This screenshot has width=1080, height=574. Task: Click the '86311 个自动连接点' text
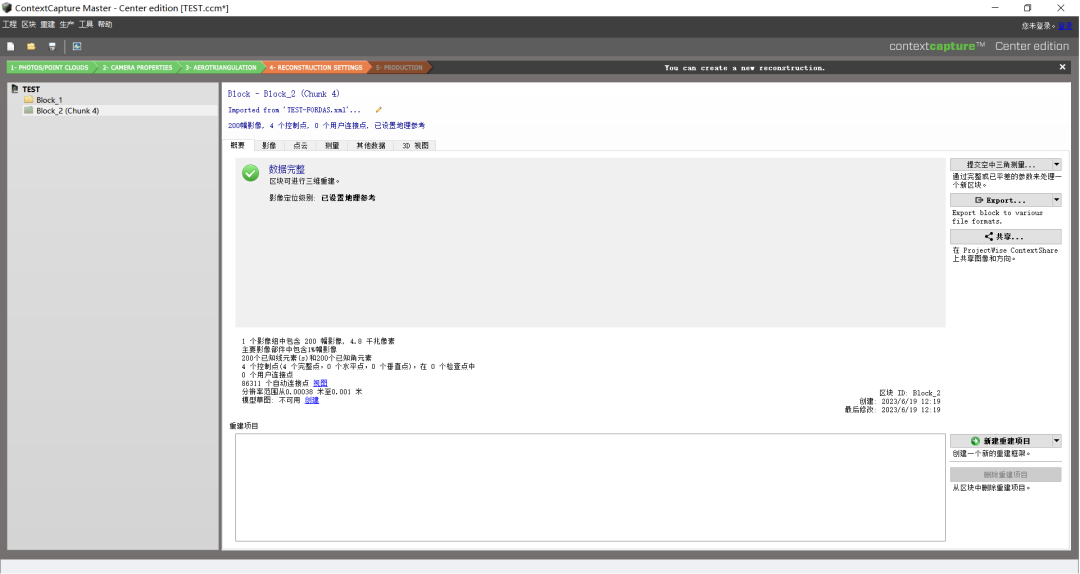276,383
